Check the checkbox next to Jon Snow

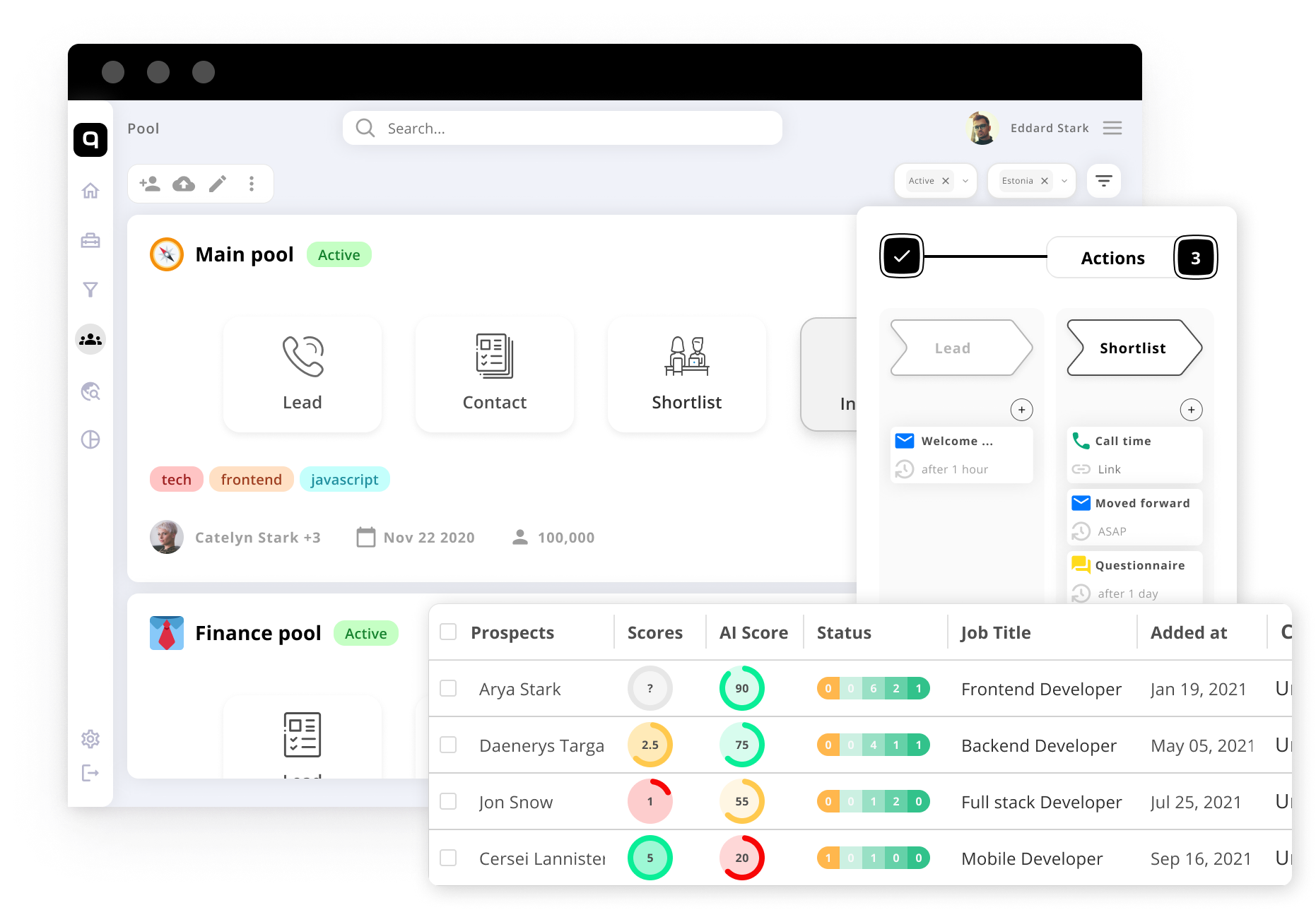click(449, 801)
